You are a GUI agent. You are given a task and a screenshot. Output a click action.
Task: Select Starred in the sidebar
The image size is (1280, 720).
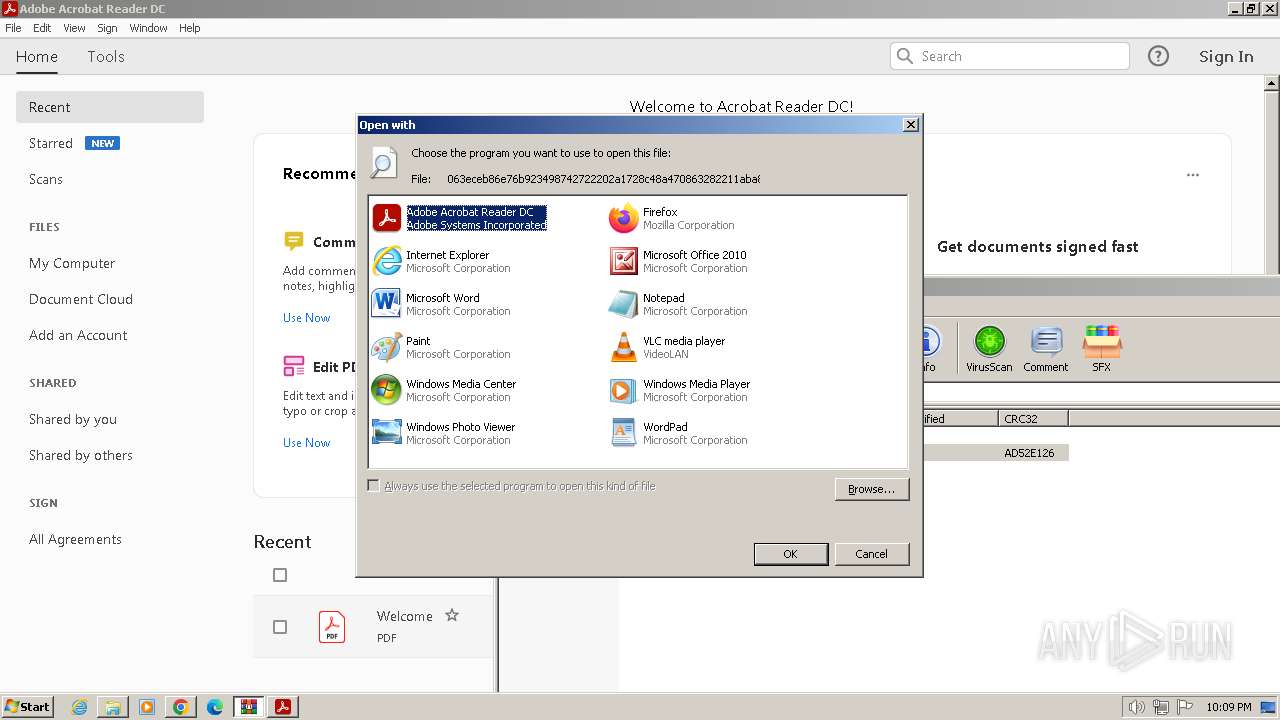(51, 143)
